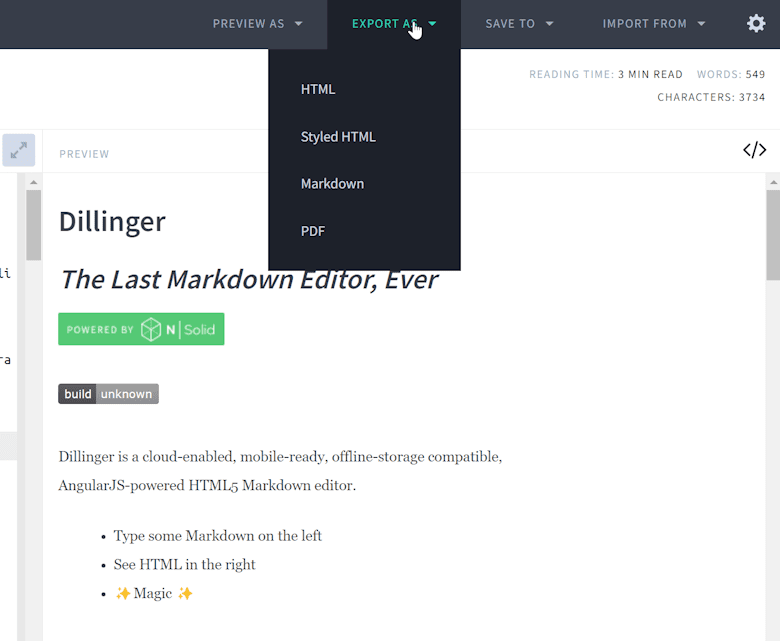The image size is (780, 641).
Task: Click the Save To caret arrow
Action: coord(549,23)
